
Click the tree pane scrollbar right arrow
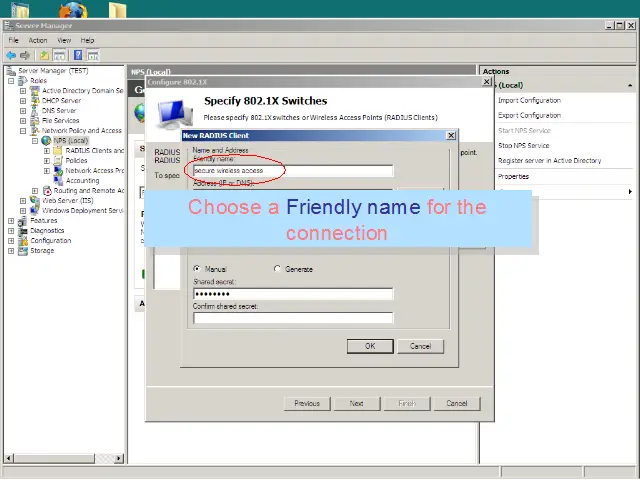tap(119, 458)
